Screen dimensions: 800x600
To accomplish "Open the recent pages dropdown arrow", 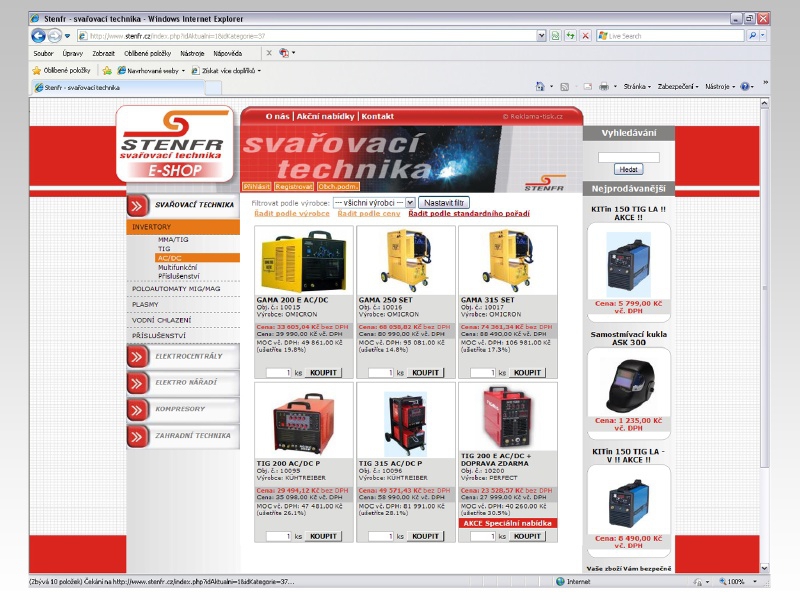I will click(x=67, y=36).
